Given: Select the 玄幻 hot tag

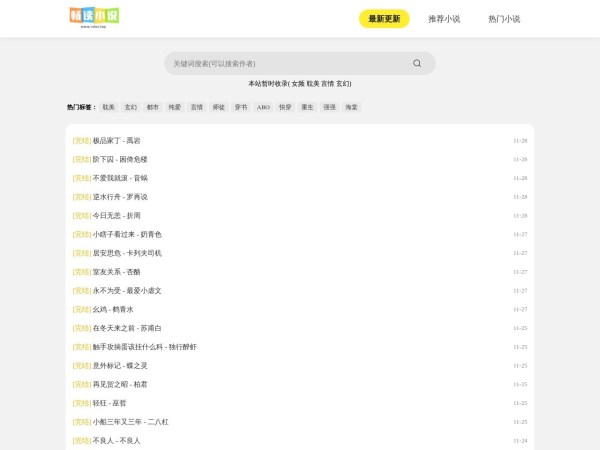Looking at the screenshot, I should (131, 106).
